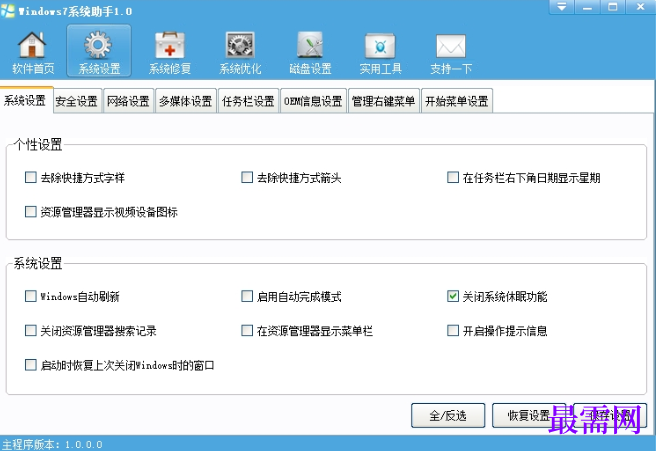Open 磁盘设置 disk icon
This screenshot has width=660, height=451.
310,45
